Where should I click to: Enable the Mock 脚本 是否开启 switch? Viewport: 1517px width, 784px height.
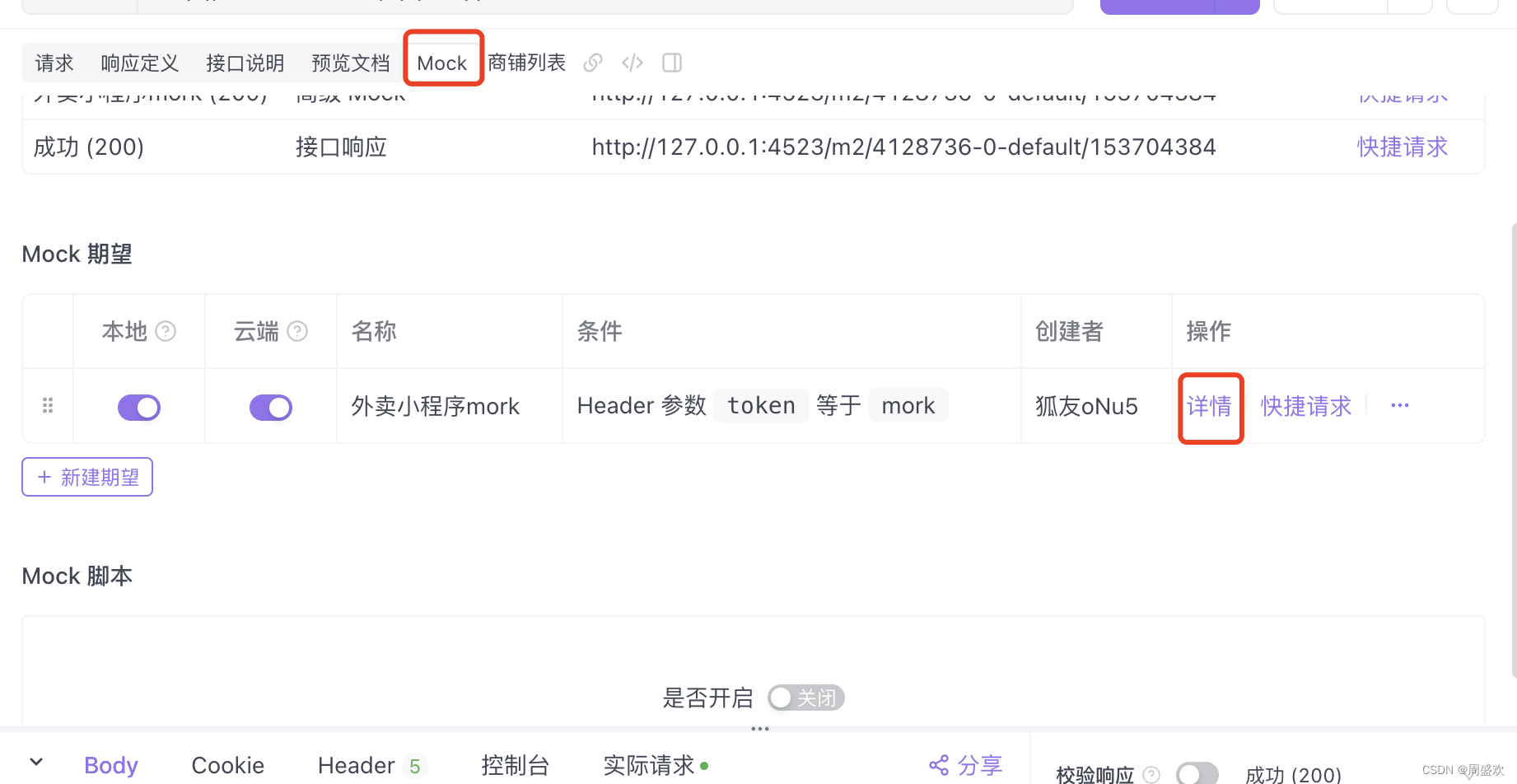806,698
